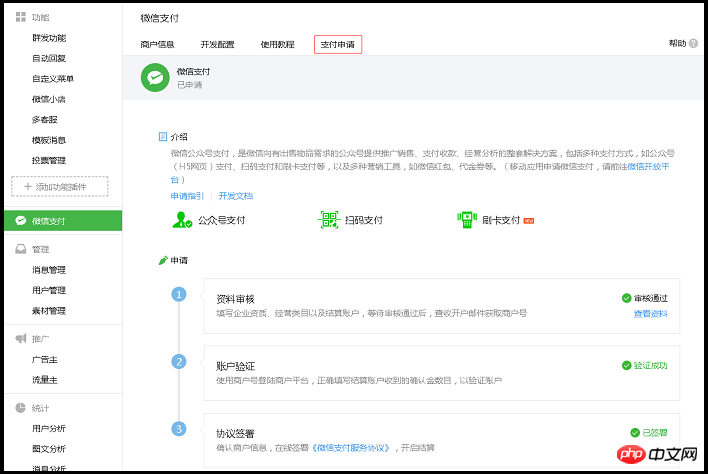Click the 验证成功 status text

651,365
